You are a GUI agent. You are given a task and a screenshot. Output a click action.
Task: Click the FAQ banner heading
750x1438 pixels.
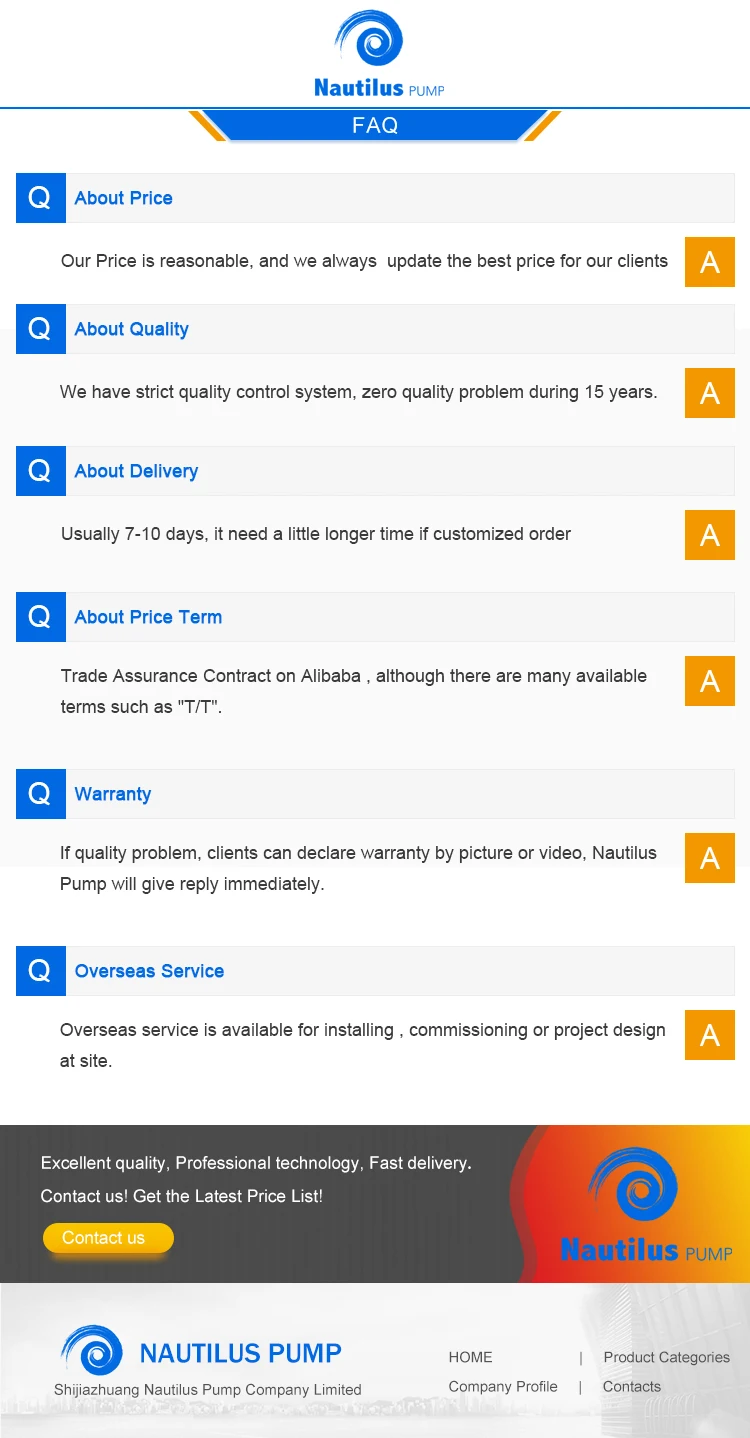(x=375, y=125)
